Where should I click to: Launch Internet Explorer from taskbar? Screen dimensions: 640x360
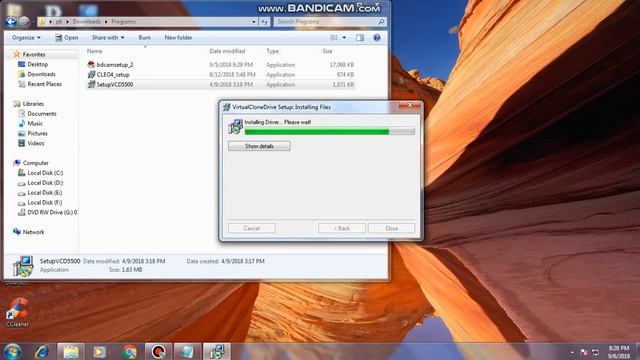(x=42, y=351)
